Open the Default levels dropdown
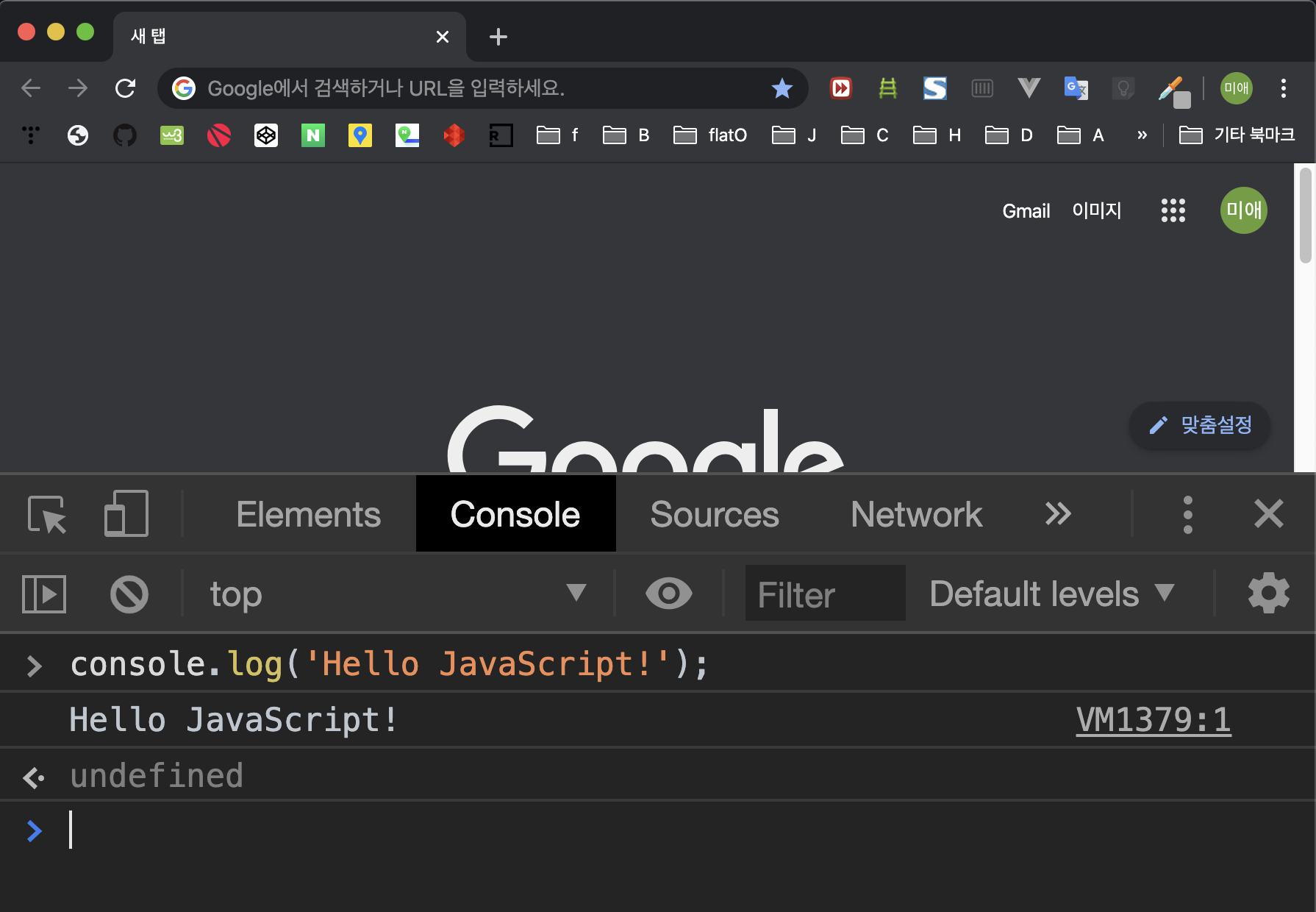The image size is (1316, 912). [1053, 594]
